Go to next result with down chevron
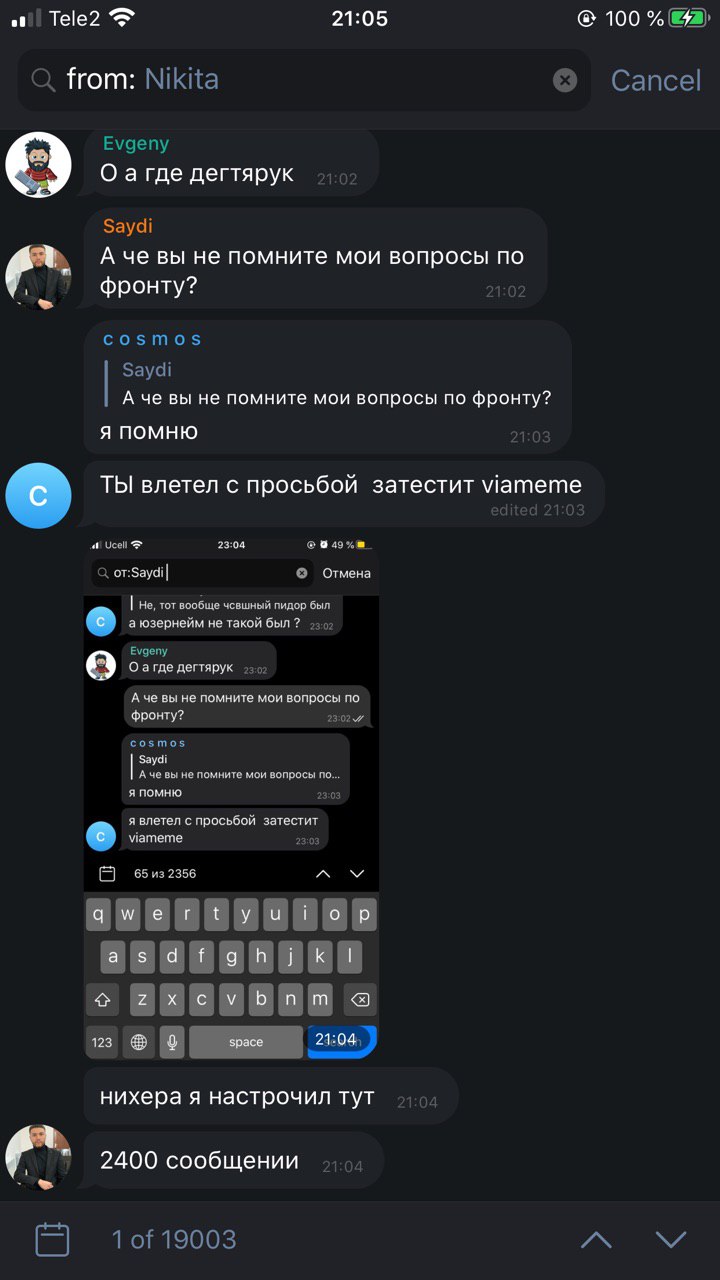This screenshot has width=720, height=1280. tap(671, 1240)
